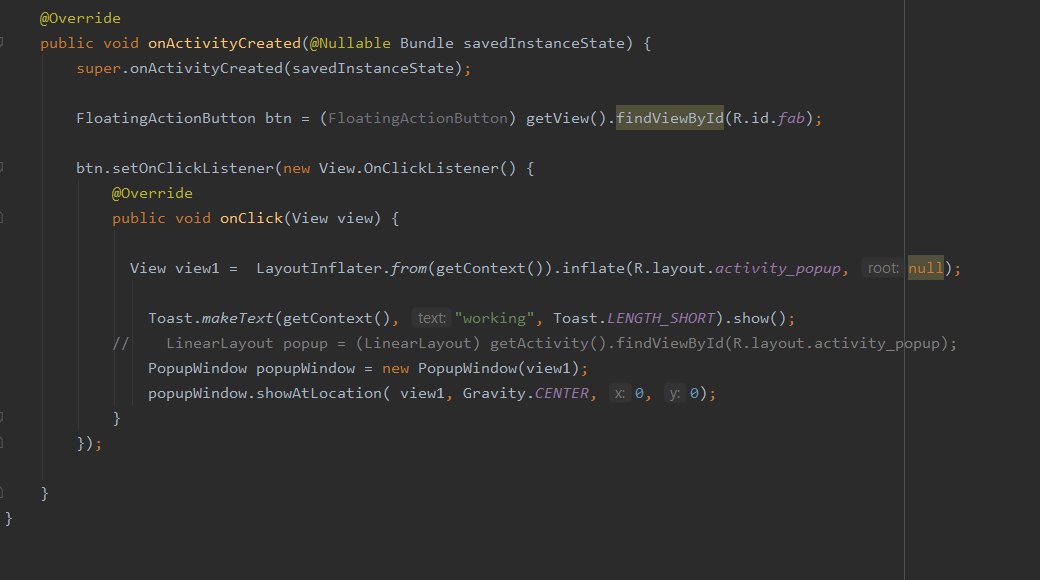Viewport: 1040px width, 580px height.
Task: Click the getView() call
Action: [566, 118]
